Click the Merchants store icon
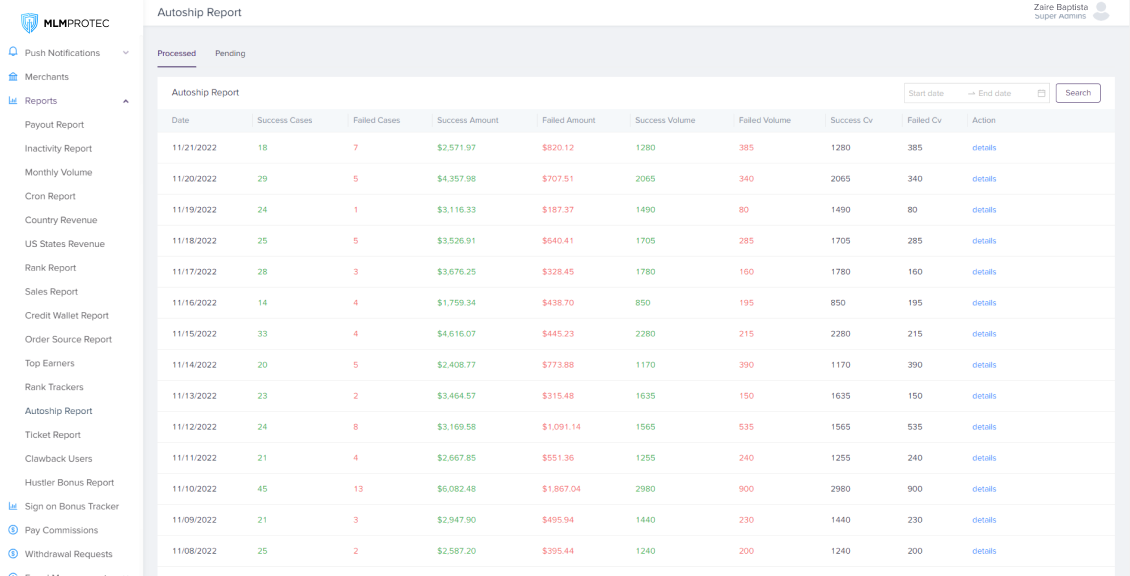The image size is (1130, 576). tap(13, 77)
